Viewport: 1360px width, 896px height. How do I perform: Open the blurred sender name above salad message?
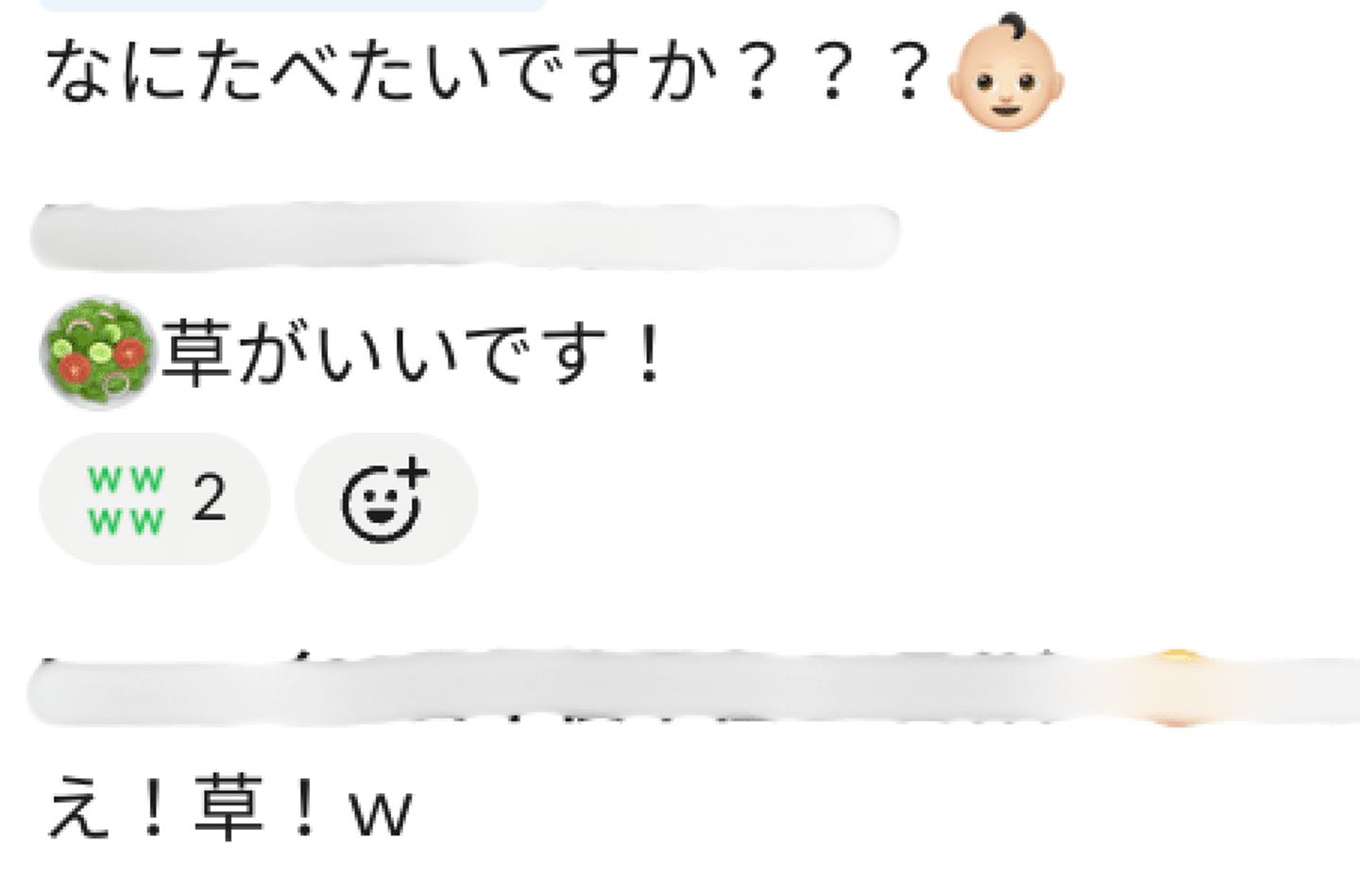[465, 235]
